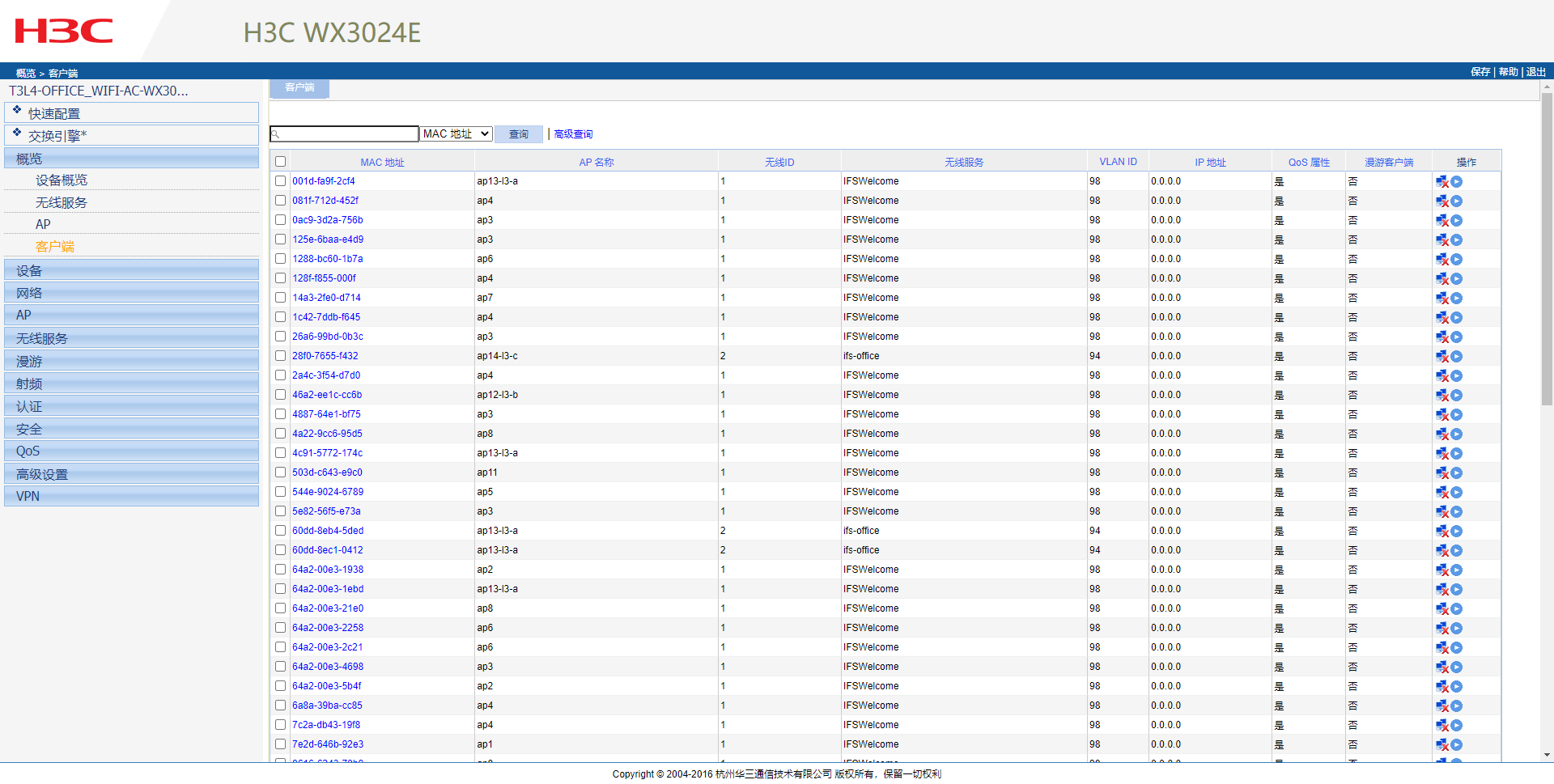Click the 查询 search button
Viewport: 1554px width, 784px height.
point(519,134)
